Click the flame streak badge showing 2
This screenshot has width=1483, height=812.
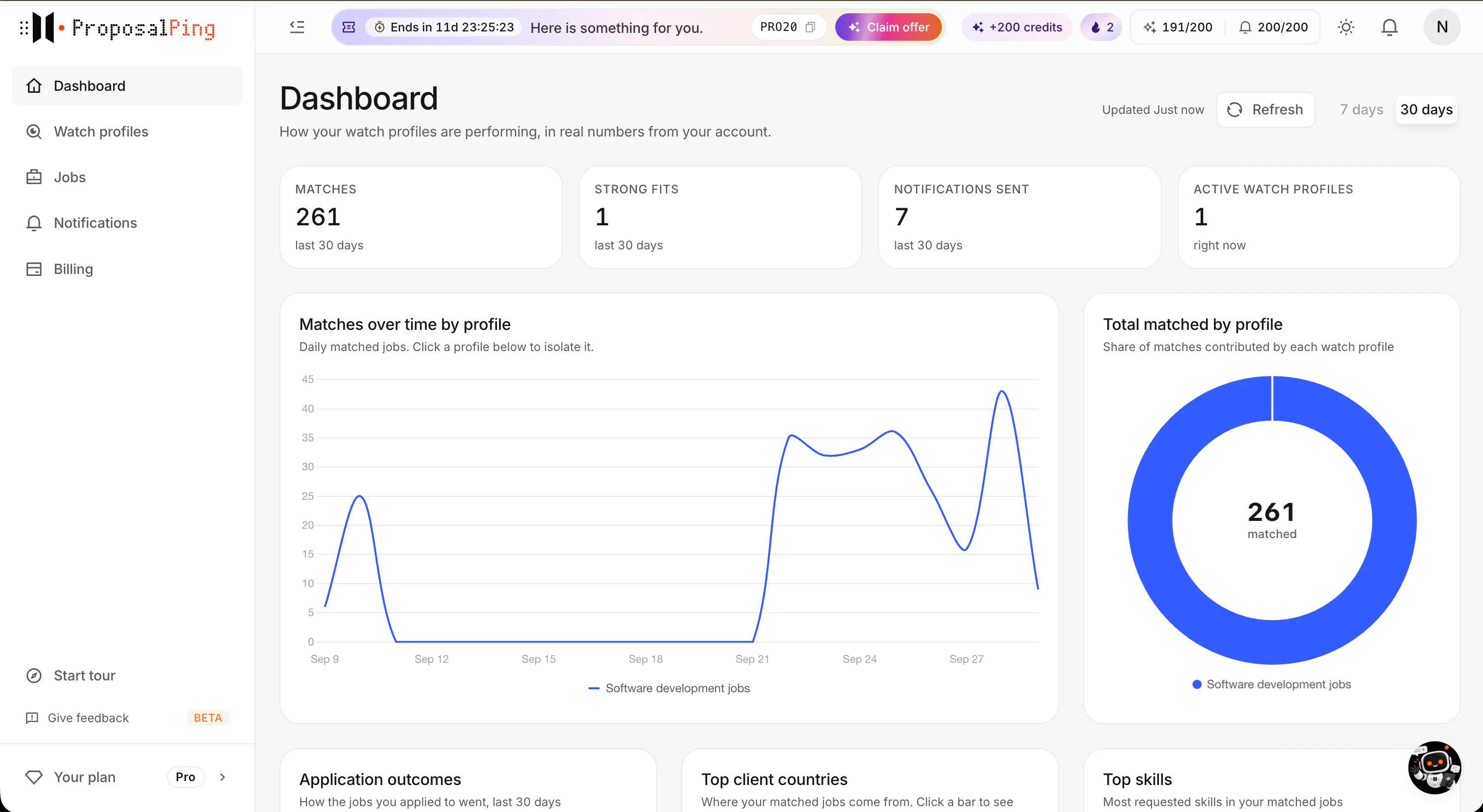click(1101, 27)
